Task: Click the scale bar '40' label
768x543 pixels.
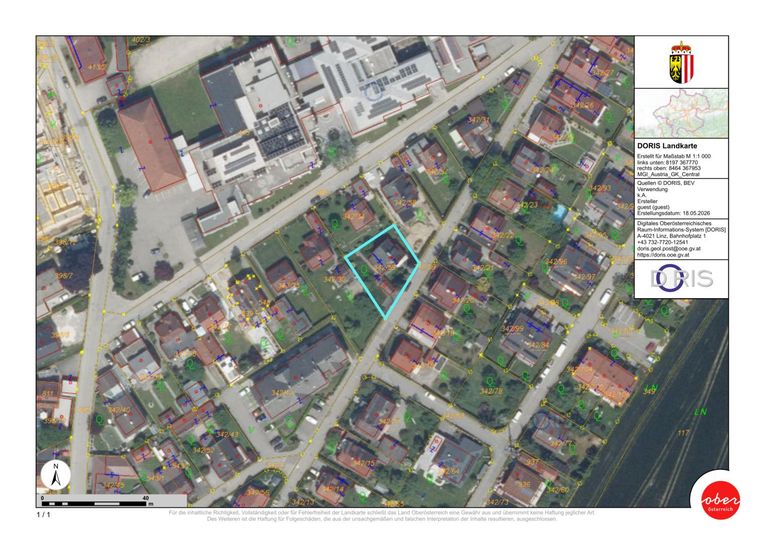Action: [145, 498]
